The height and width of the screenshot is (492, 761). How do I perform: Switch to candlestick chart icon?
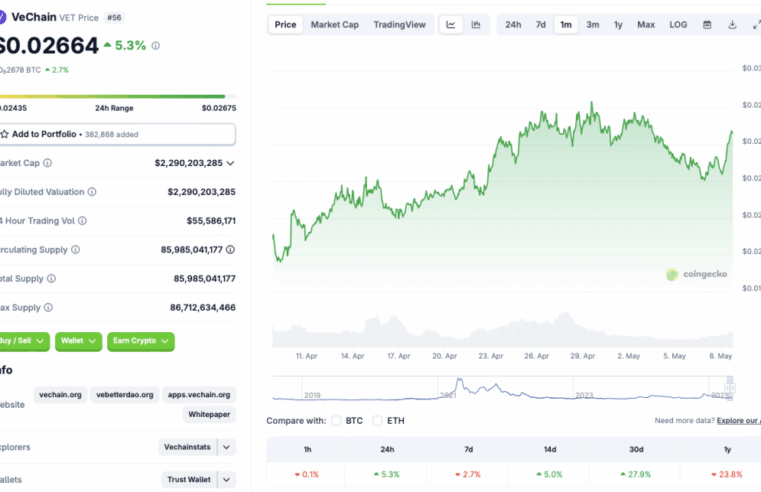476,25
